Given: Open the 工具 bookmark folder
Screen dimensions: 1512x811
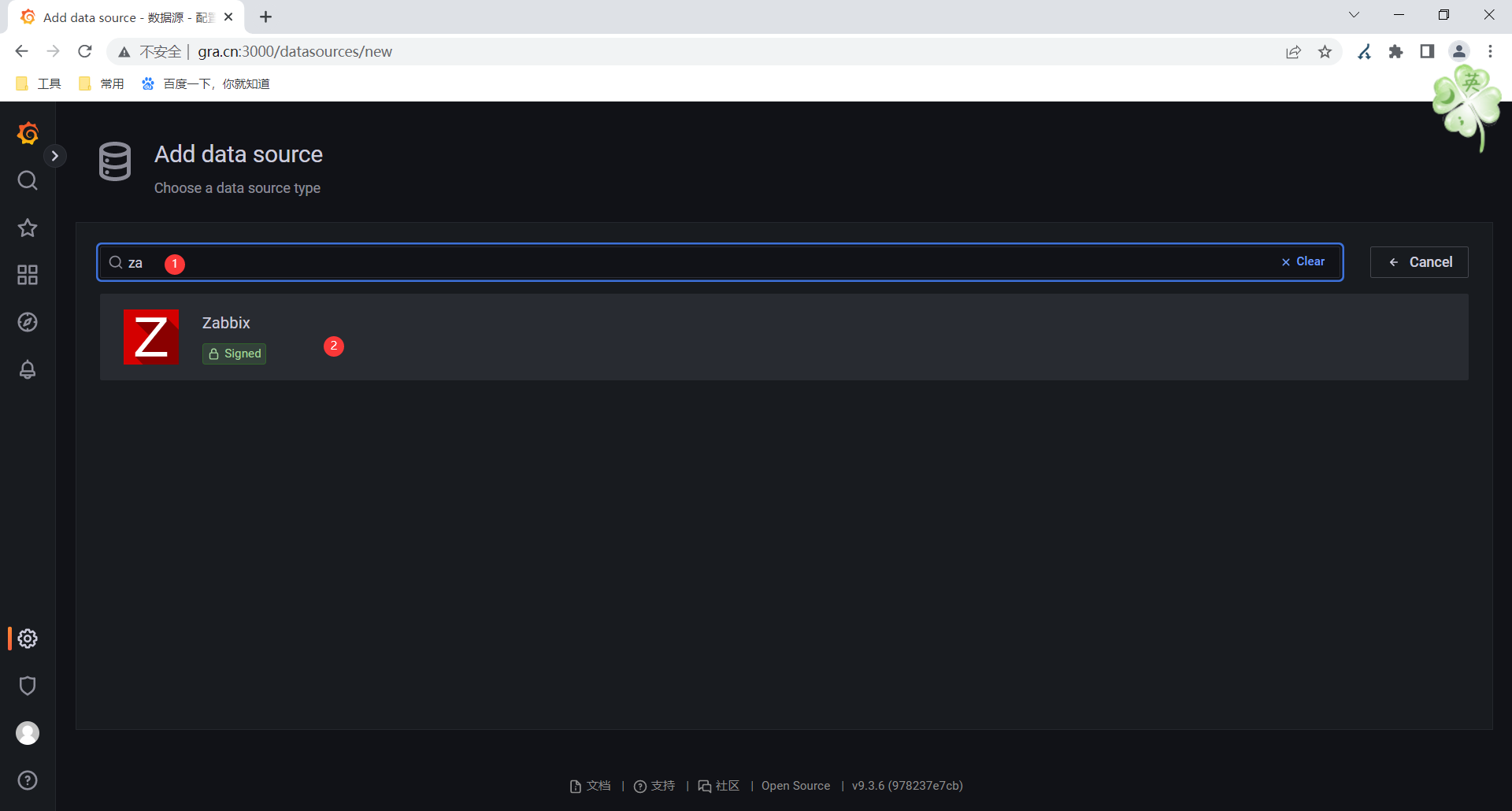Looking at the screenshot, I should coord(39,83).
